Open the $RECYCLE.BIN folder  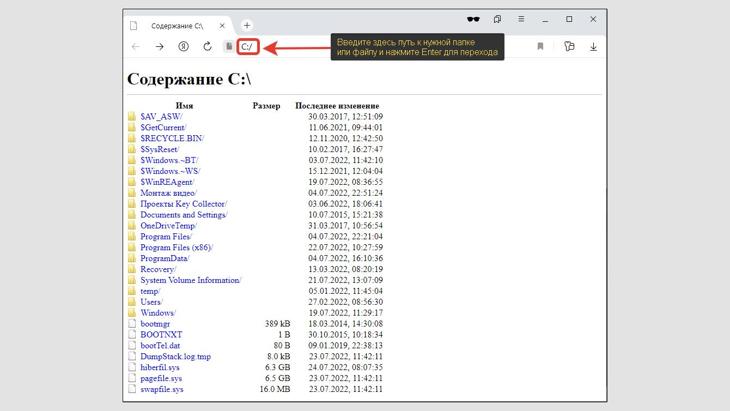172,138
